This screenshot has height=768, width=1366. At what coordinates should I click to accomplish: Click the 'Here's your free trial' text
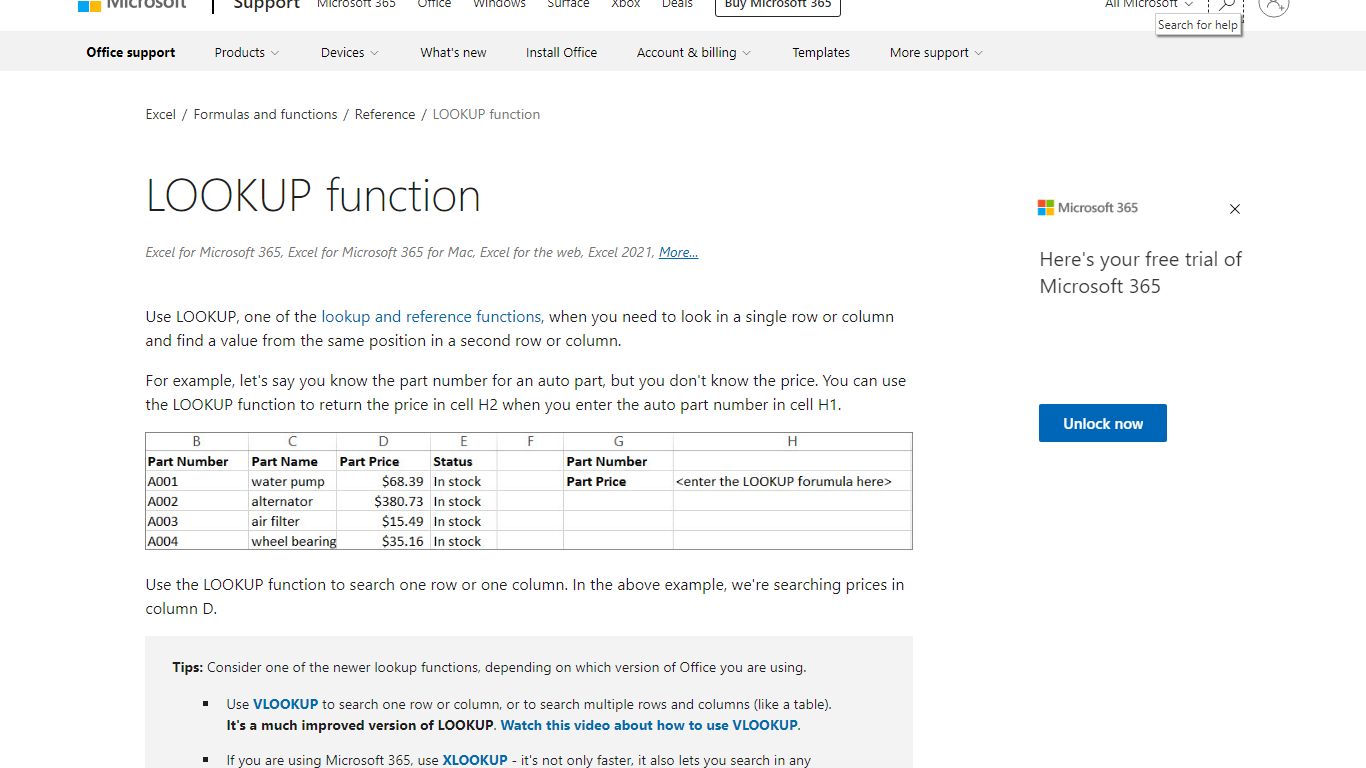pyautogui.click(x=1140, y=273)
